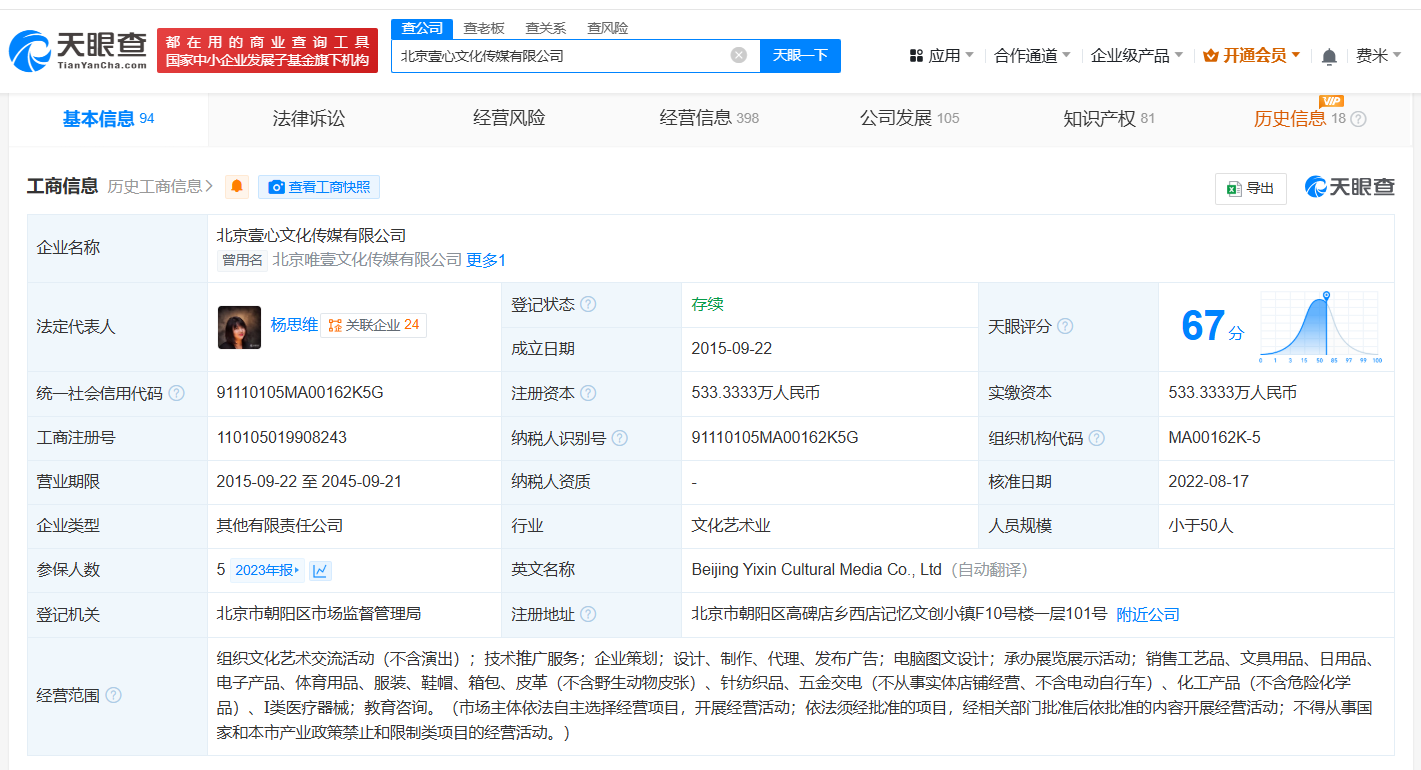1421x770 pixels.
Task: Click the 北京市朝阳区市场监督管理局 registrar text
Action: [318, 613]
